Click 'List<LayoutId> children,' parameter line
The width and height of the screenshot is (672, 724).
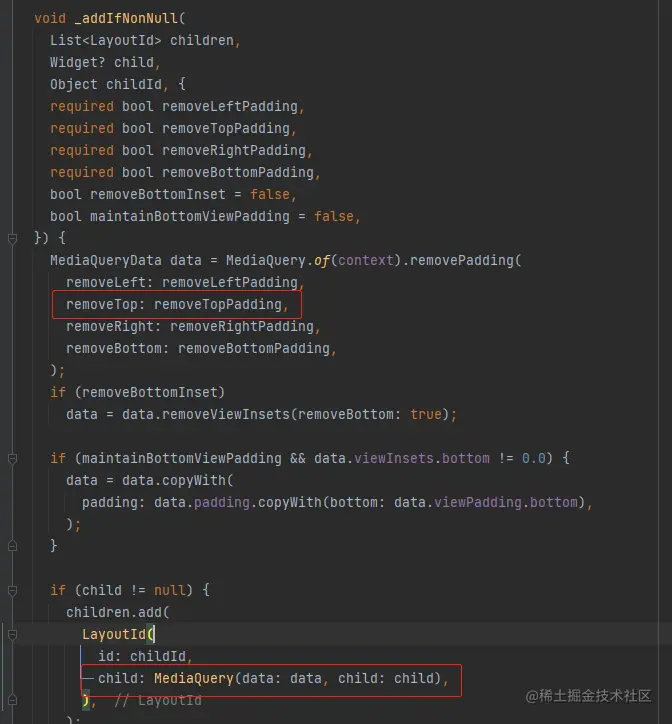coord(145,41)
